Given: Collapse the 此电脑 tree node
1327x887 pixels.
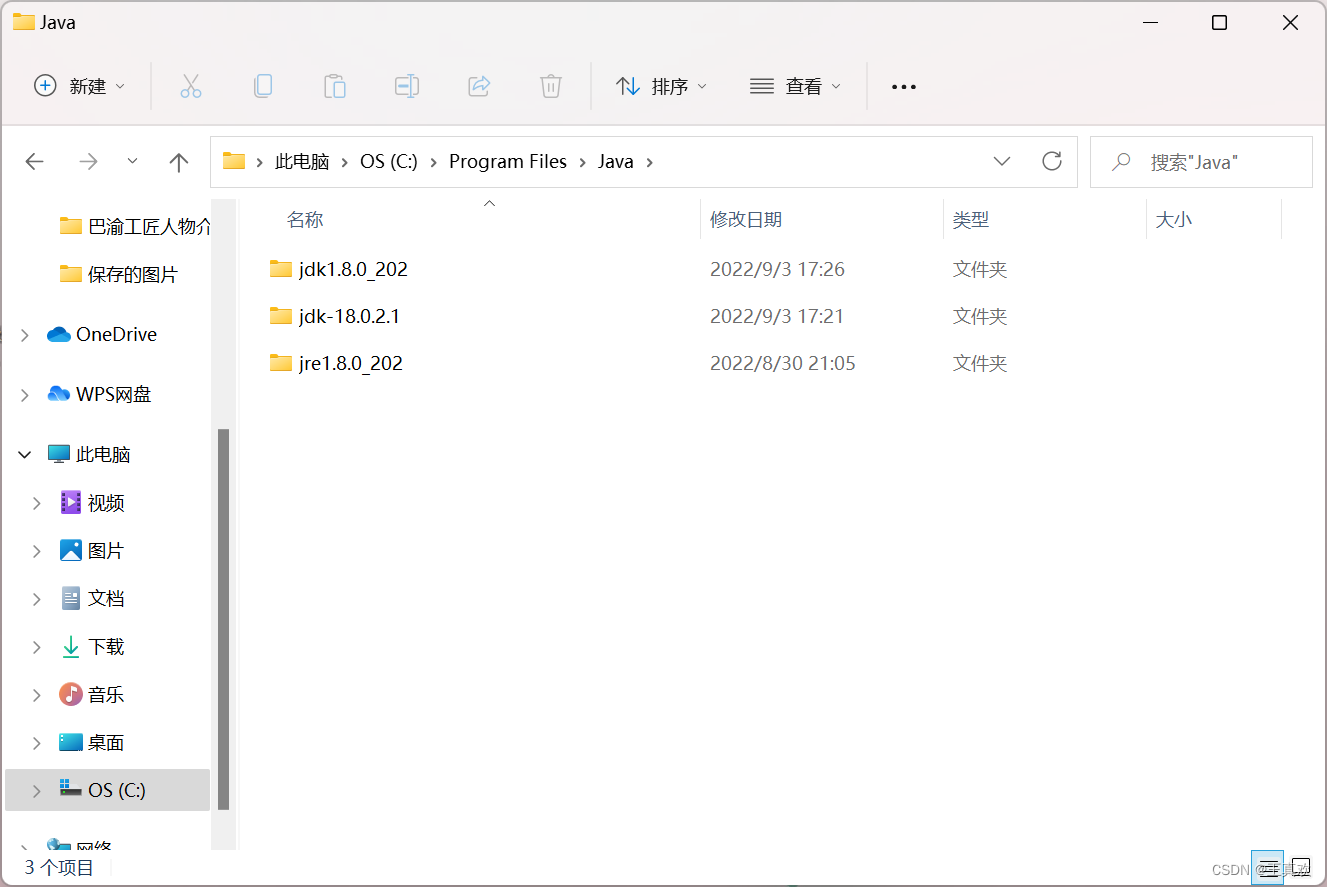Looking at the screenshot, I should pos(24,455).
